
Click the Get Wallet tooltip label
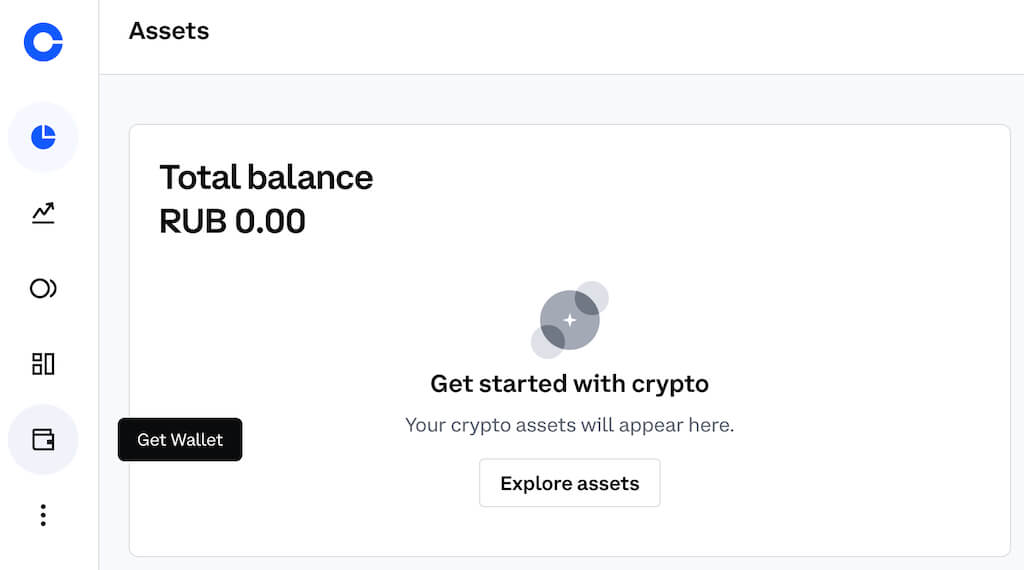[x=180, y=440]
